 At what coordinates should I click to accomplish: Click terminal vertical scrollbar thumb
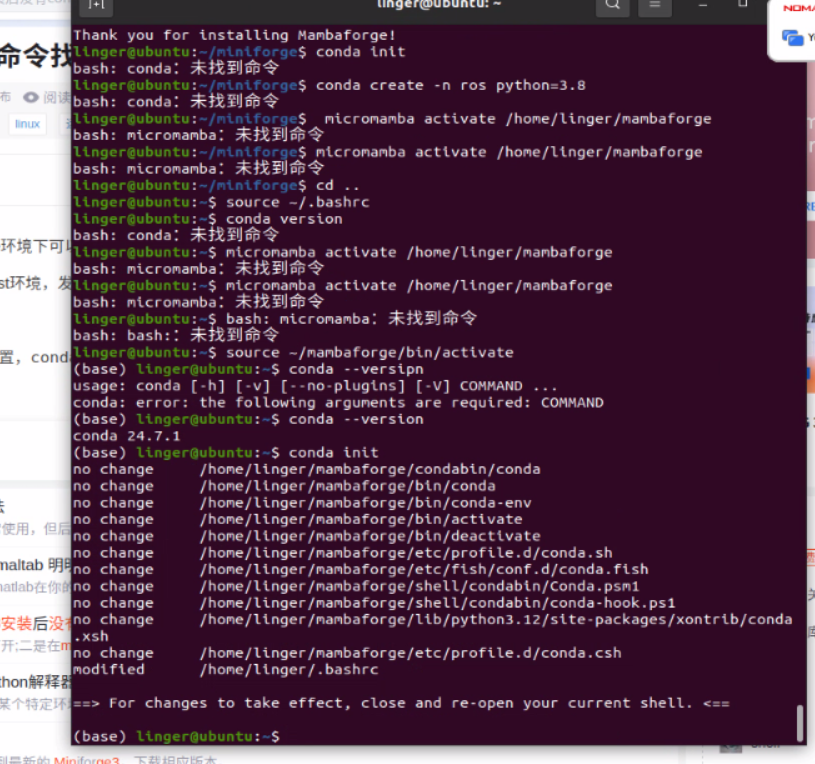coord(800,723)
